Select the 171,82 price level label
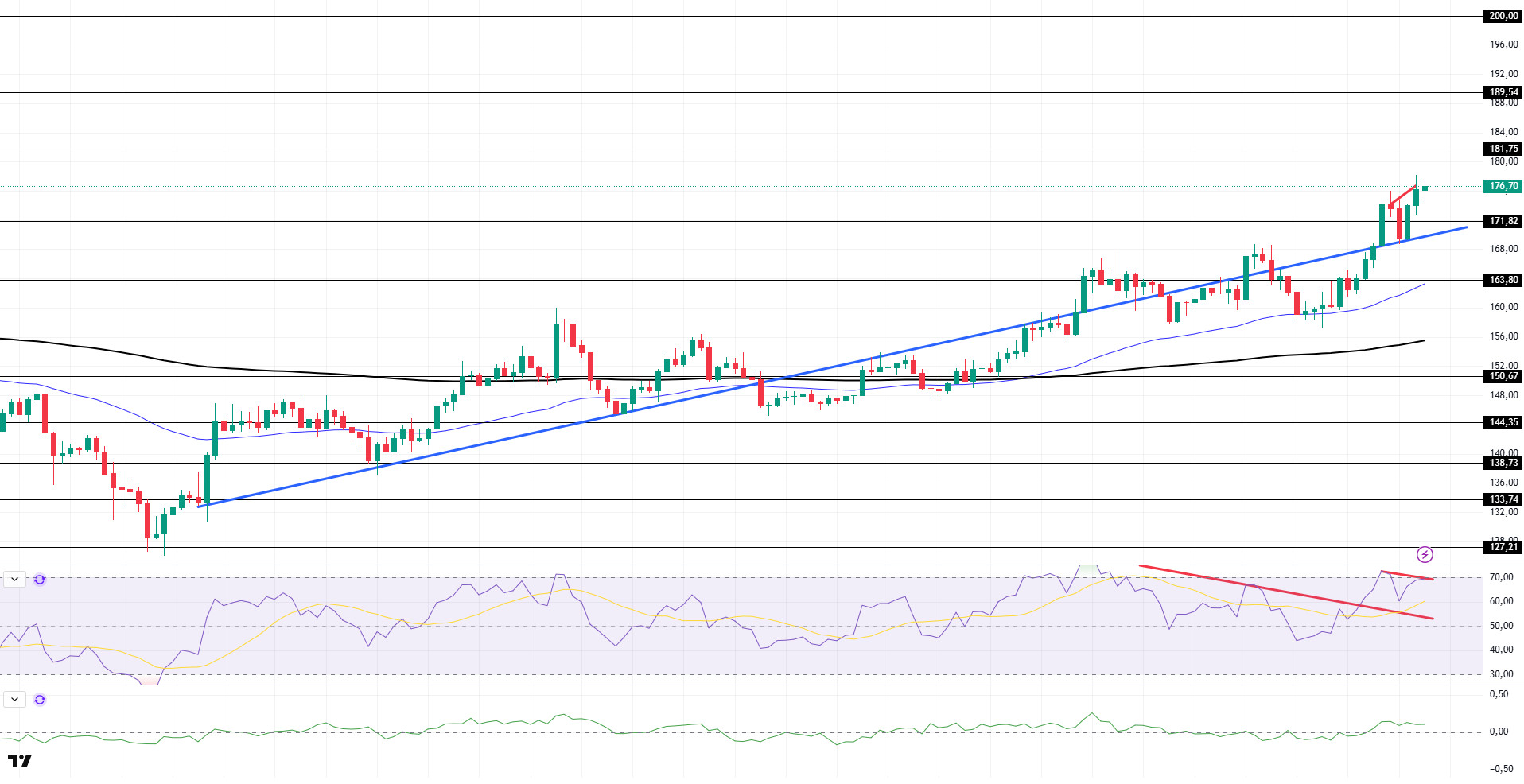The width and height of the screenshot is (1524, 784). point(1503,221)
